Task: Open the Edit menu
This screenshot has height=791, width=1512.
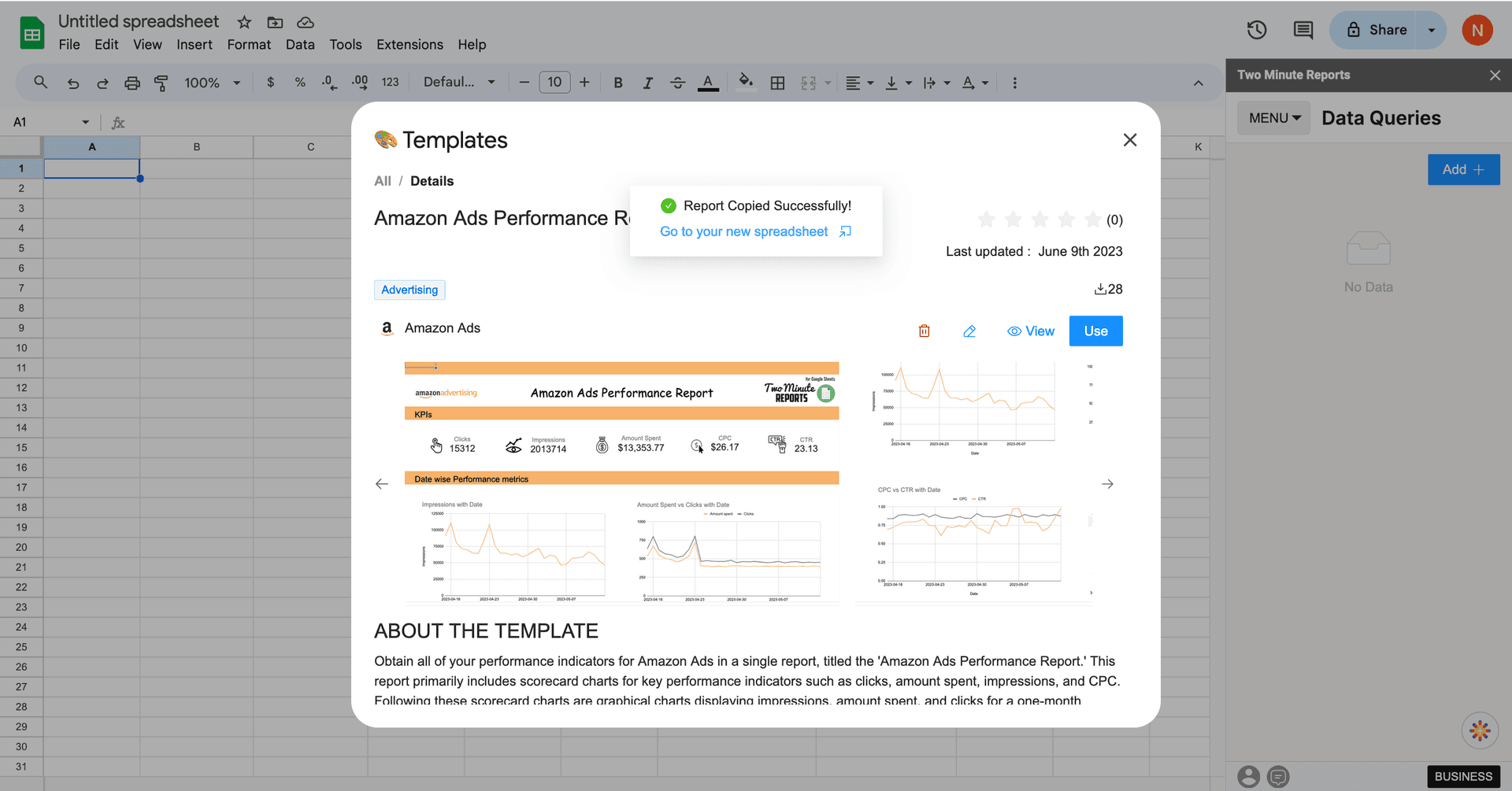Action: pos(106,44)
